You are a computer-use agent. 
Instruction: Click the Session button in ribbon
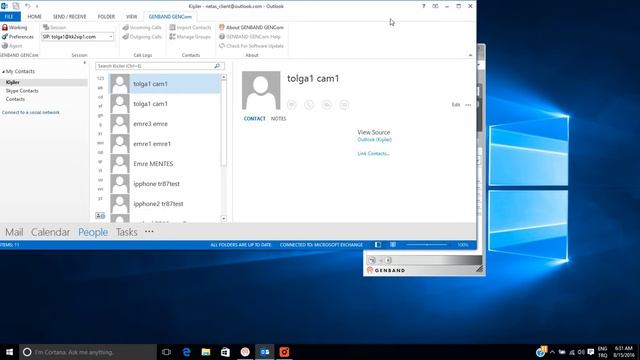point(54,27)
